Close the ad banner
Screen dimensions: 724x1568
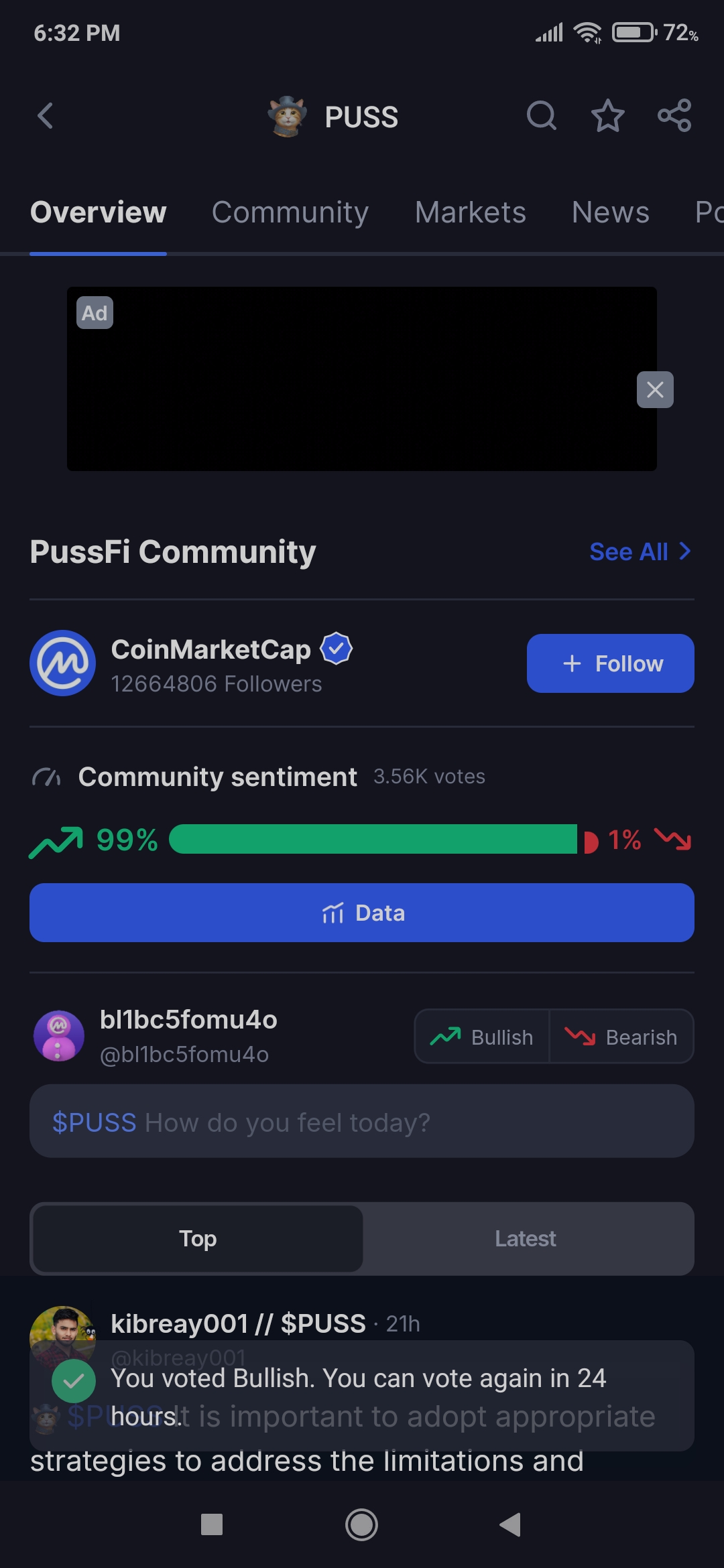click(655, 389)
